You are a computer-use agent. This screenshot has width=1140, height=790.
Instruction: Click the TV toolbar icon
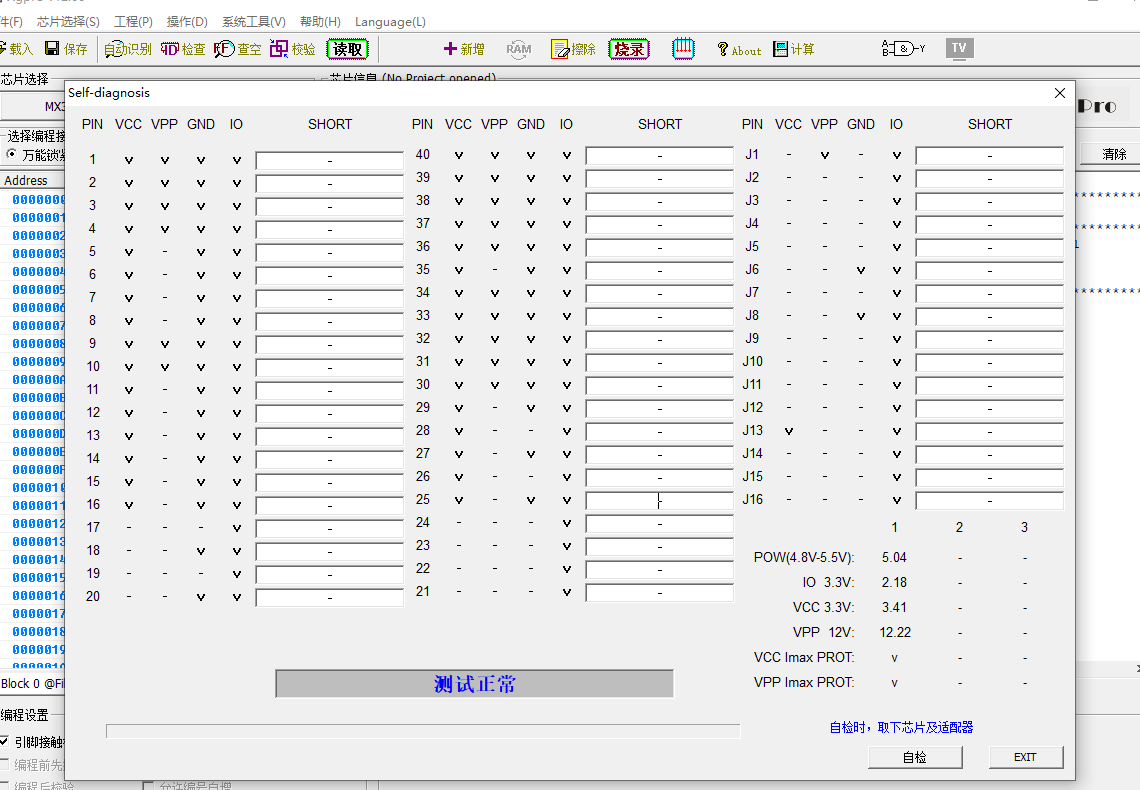pos(959,48)
